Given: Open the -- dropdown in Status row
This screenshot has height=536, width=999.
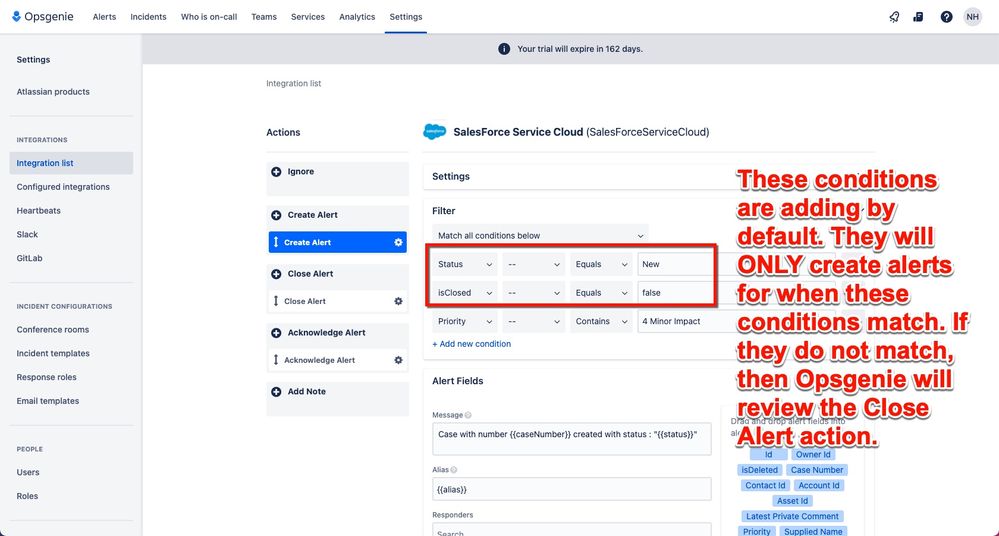Looking at the screenshot, I should tap(534, 264).
